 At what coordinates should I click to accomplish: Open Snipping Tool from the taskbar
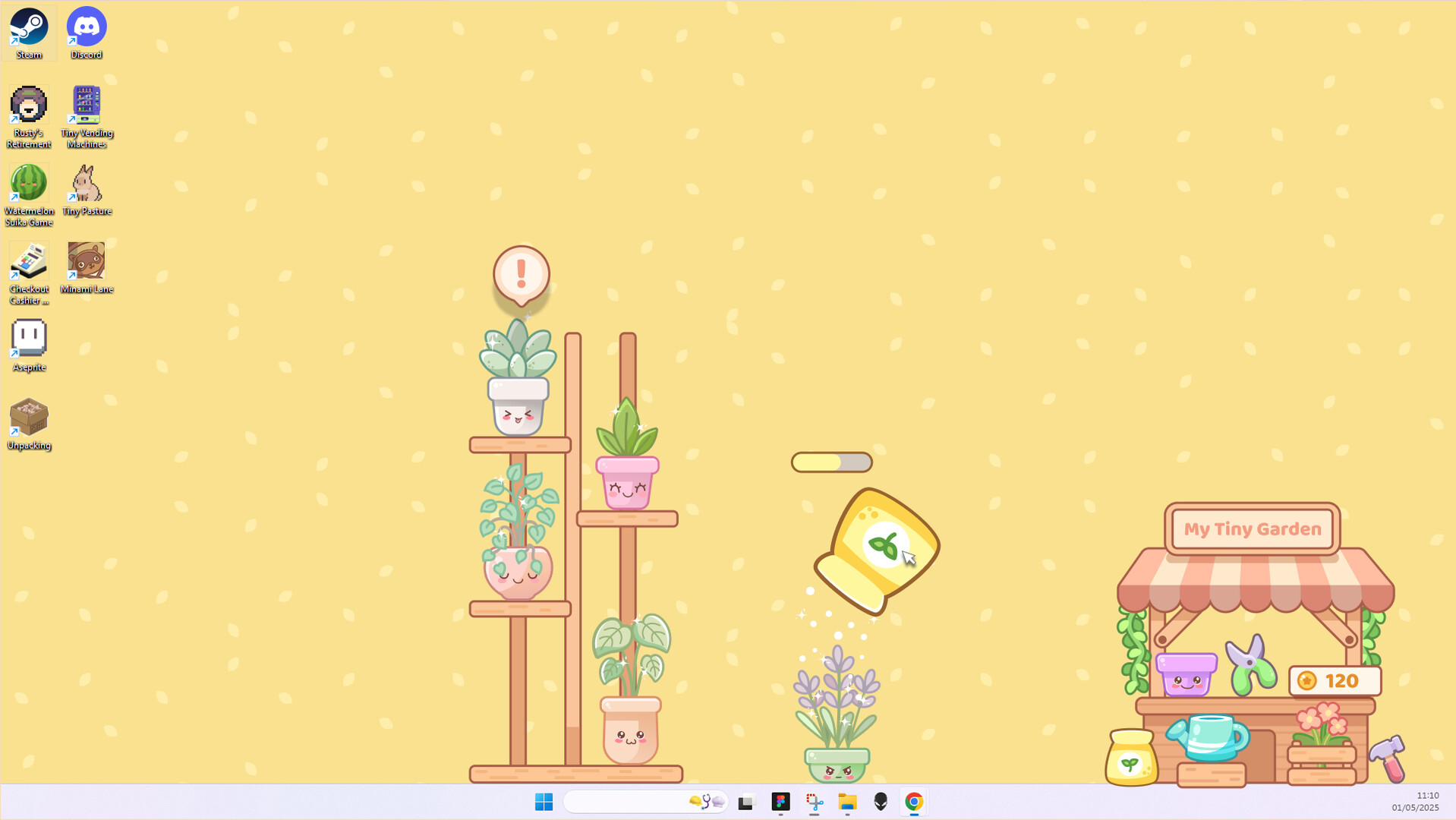(815, 802)
